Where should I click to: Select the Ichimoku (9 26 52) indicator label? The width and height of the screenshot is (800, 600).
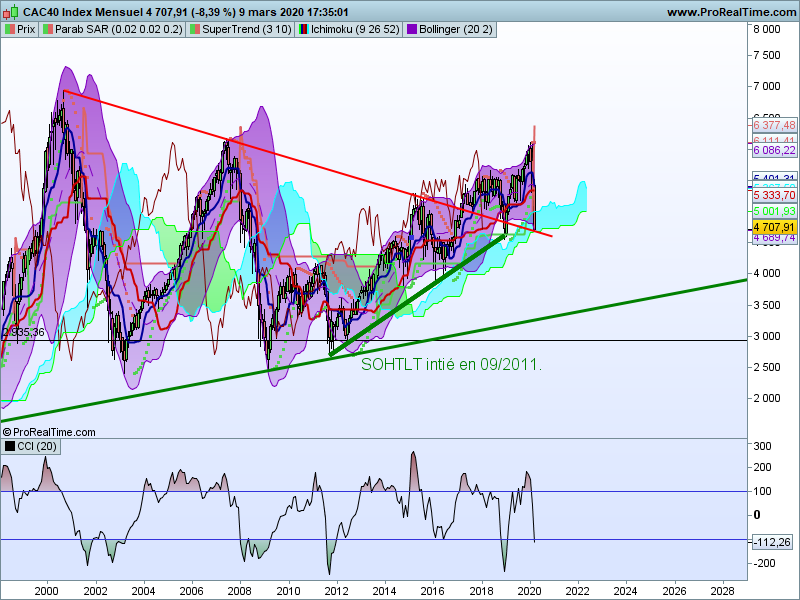tap(349, 30)
